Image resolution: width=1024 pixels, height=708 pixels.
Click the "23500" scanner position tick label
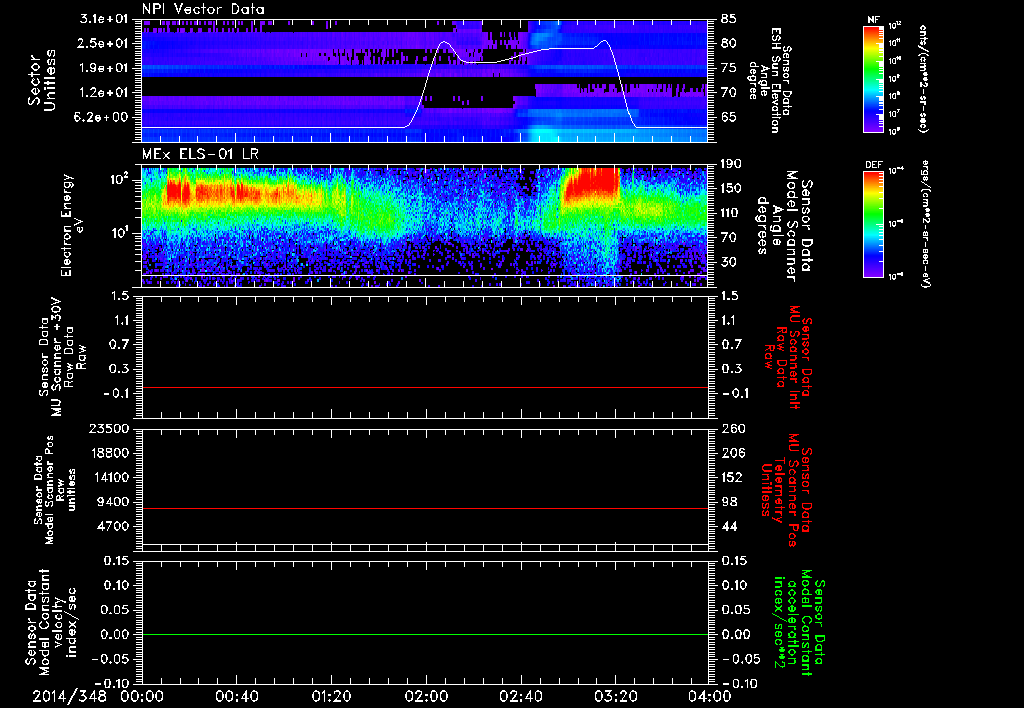click(x=109, y=428)
